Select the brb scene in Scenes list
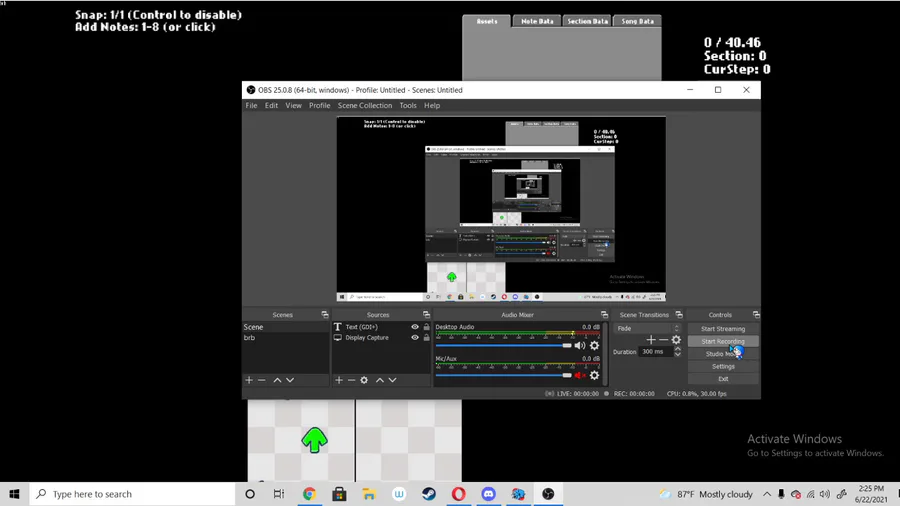 286,337
